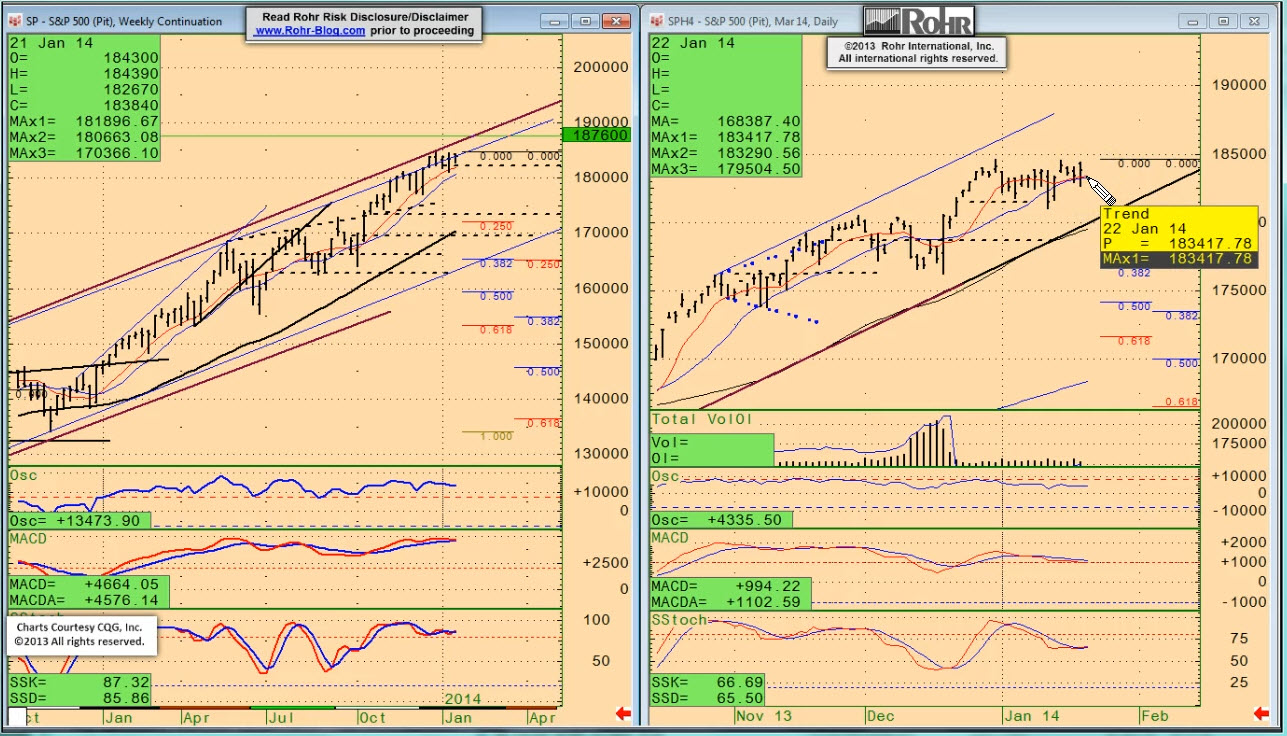This screenshot has width=1287, height=736.
Task: Click the SPH4 daily chart window icon
Action: click(x=658, y=21)
